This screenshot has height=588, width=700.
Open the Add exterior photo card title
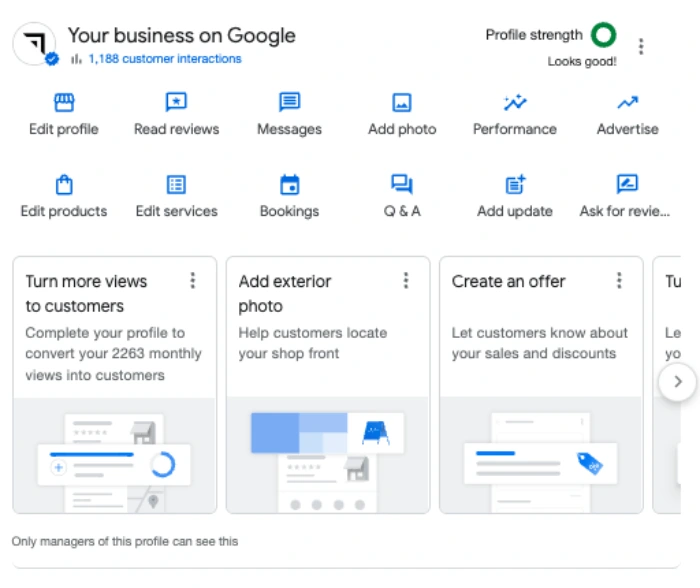[285, 294]
